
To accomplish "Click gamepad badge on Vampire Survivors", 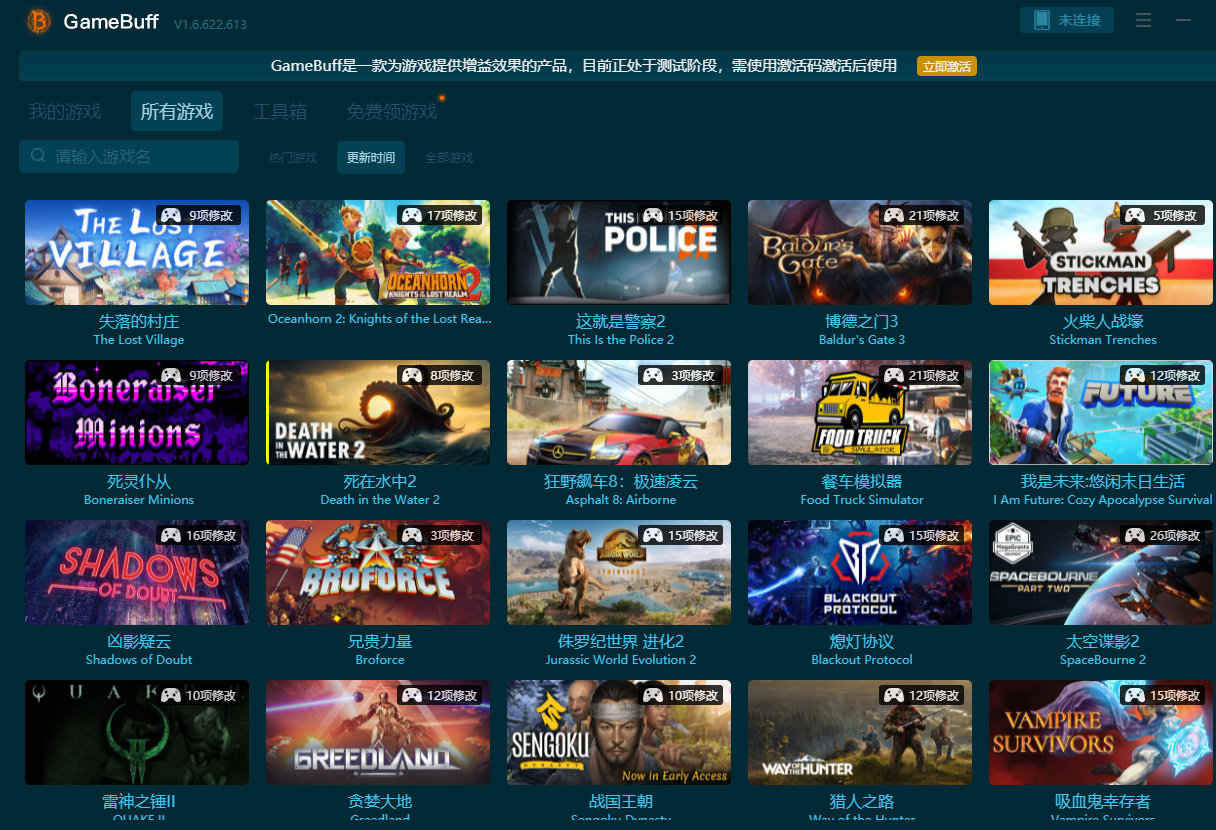I will (x=1134, y=695).
